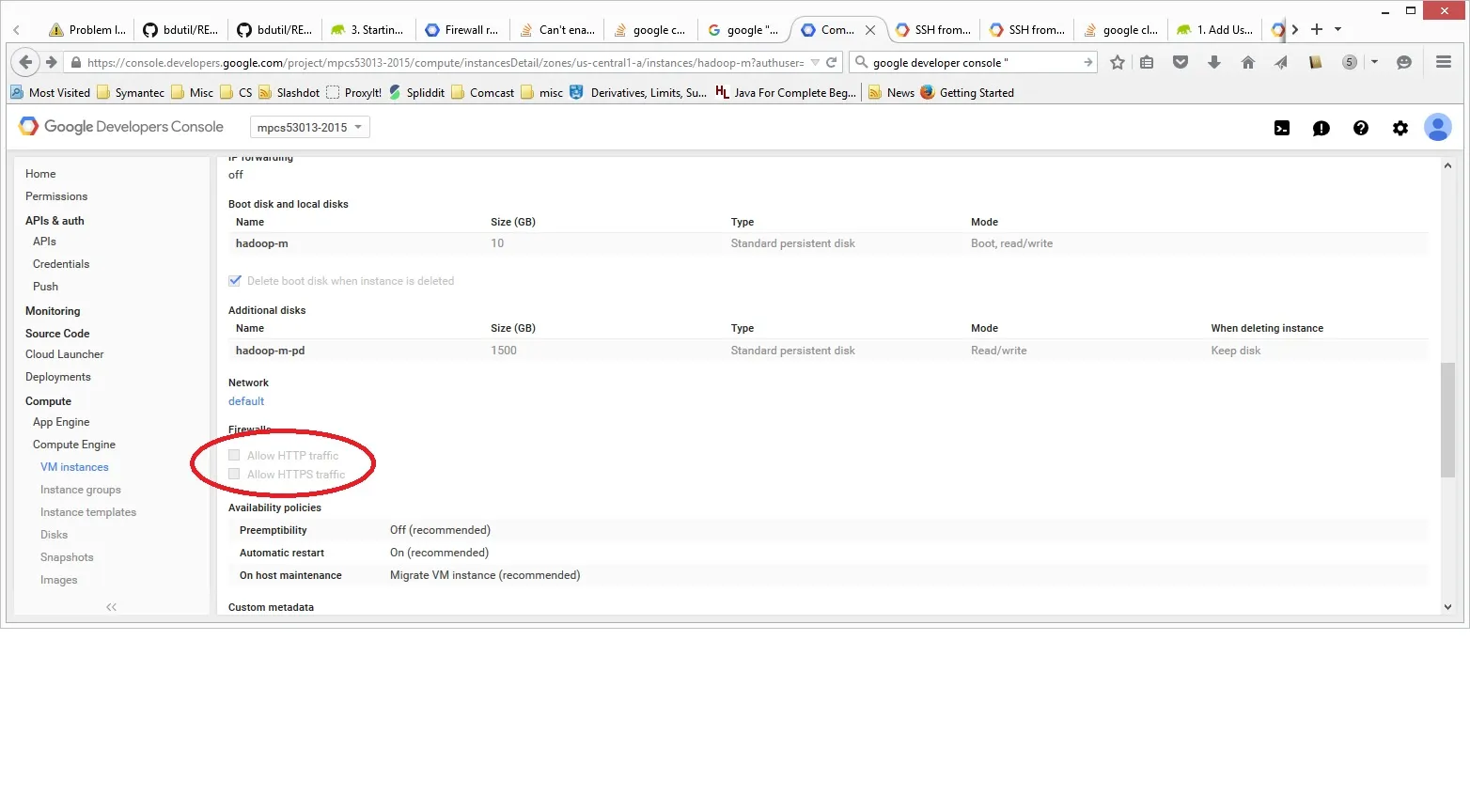The height and width of the screenshot is (812, 1470).
Task: Reload the page with the refresh icon
Action: pos(831,63)
